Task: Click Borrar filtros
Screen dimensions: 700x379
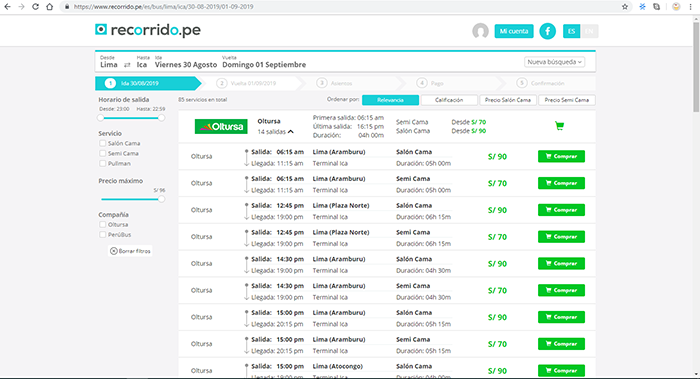Action: pyautogui.click(x=130, y=251)
